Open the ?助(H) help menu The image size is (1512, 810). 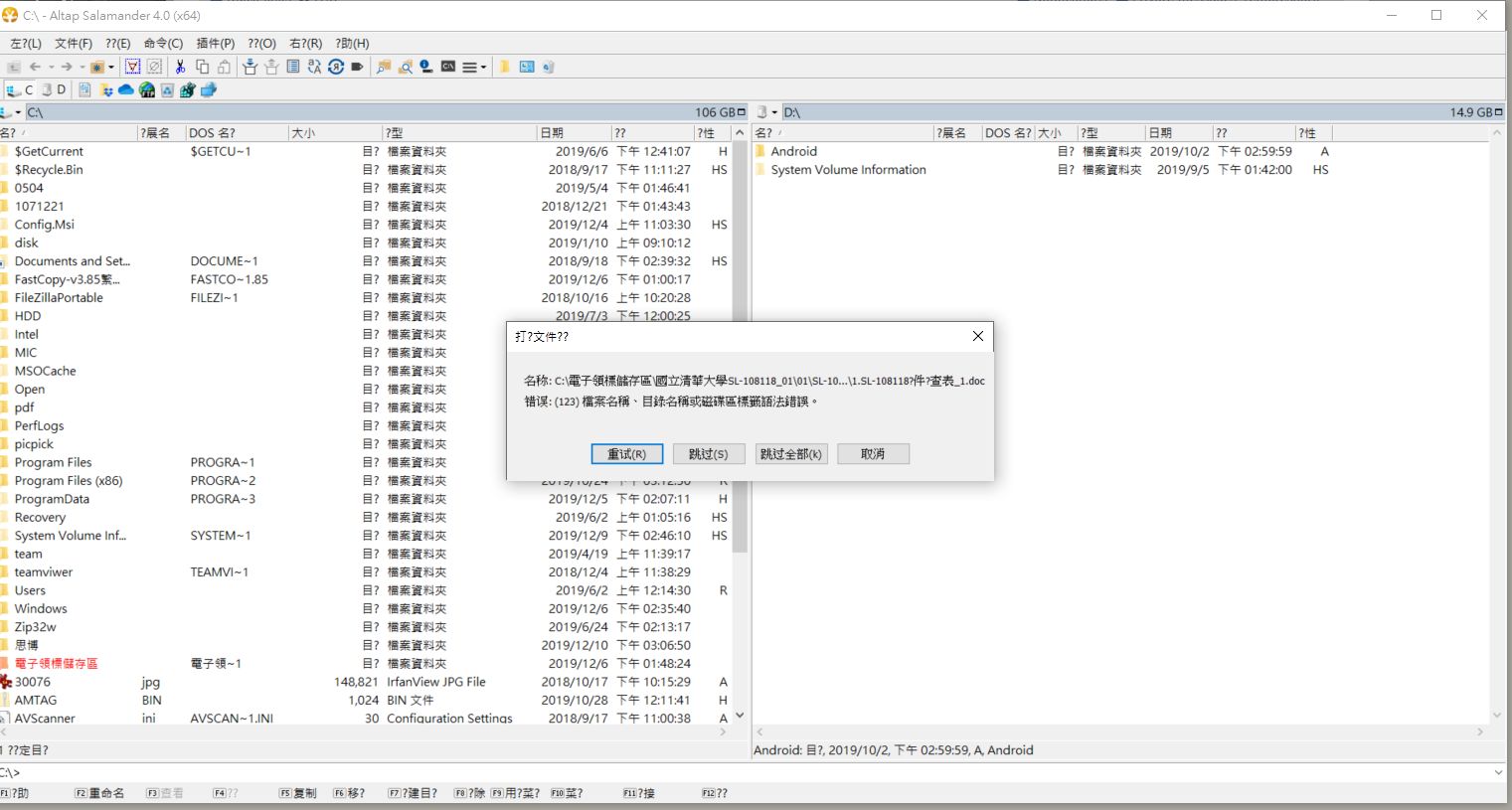pos(352,43)
